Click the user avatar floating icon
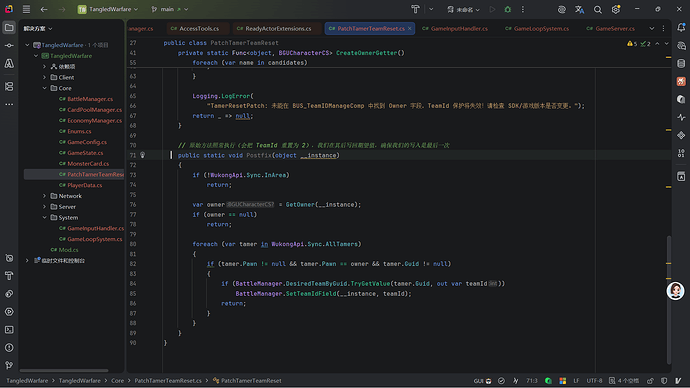Image resolution: width=690 pixels, height=388 pixels. point(675,291)
